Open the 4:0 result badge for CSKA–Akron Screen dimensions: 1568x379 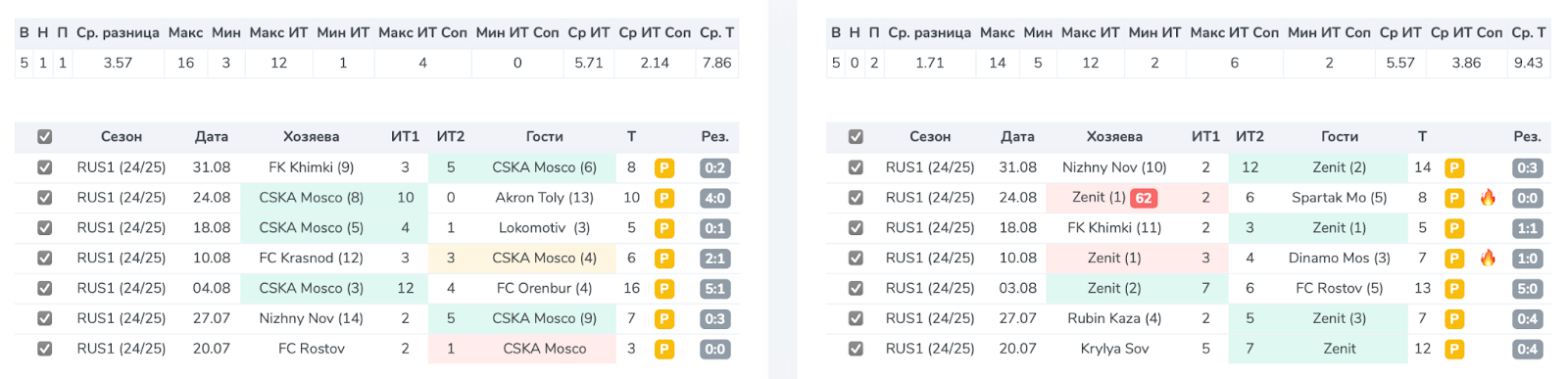(x=715, y=198)
